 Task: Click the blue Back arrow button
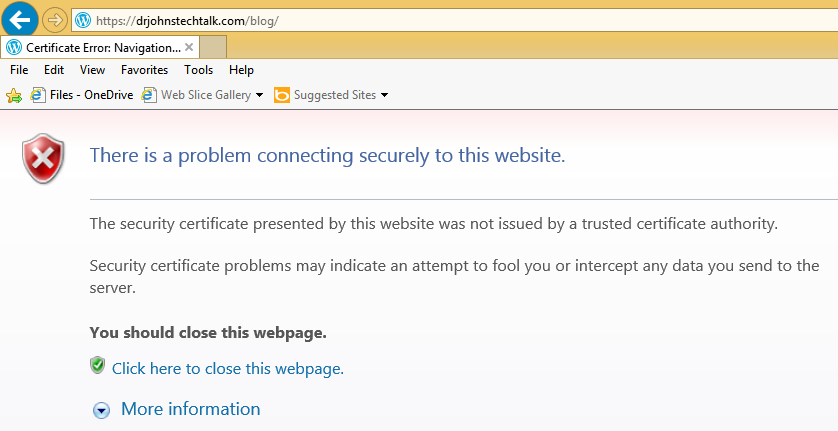click(x=19, y=20)
